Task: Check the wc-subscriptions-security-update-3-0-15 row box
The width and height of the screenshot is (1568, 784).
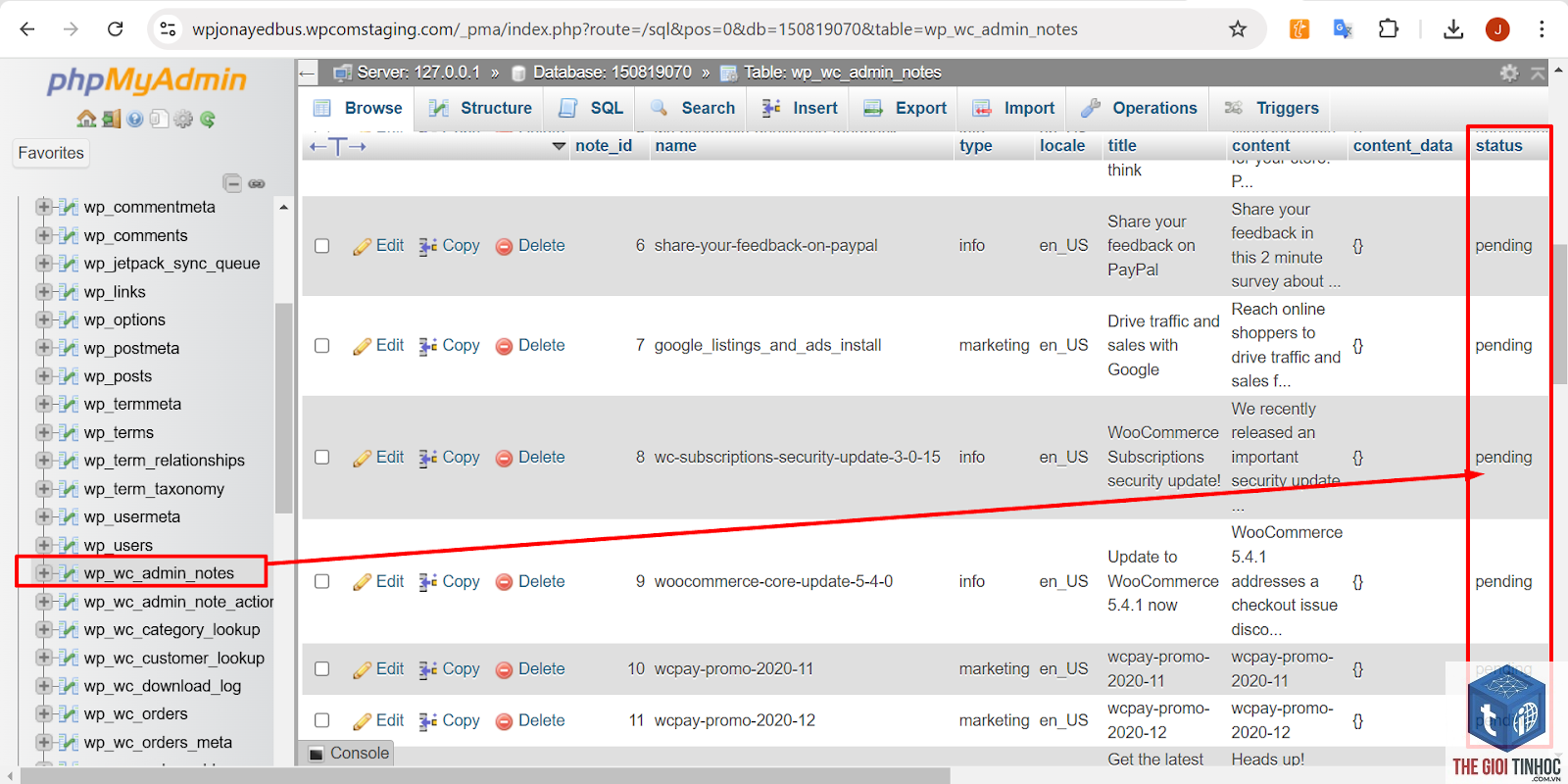Action: point(321,458)
